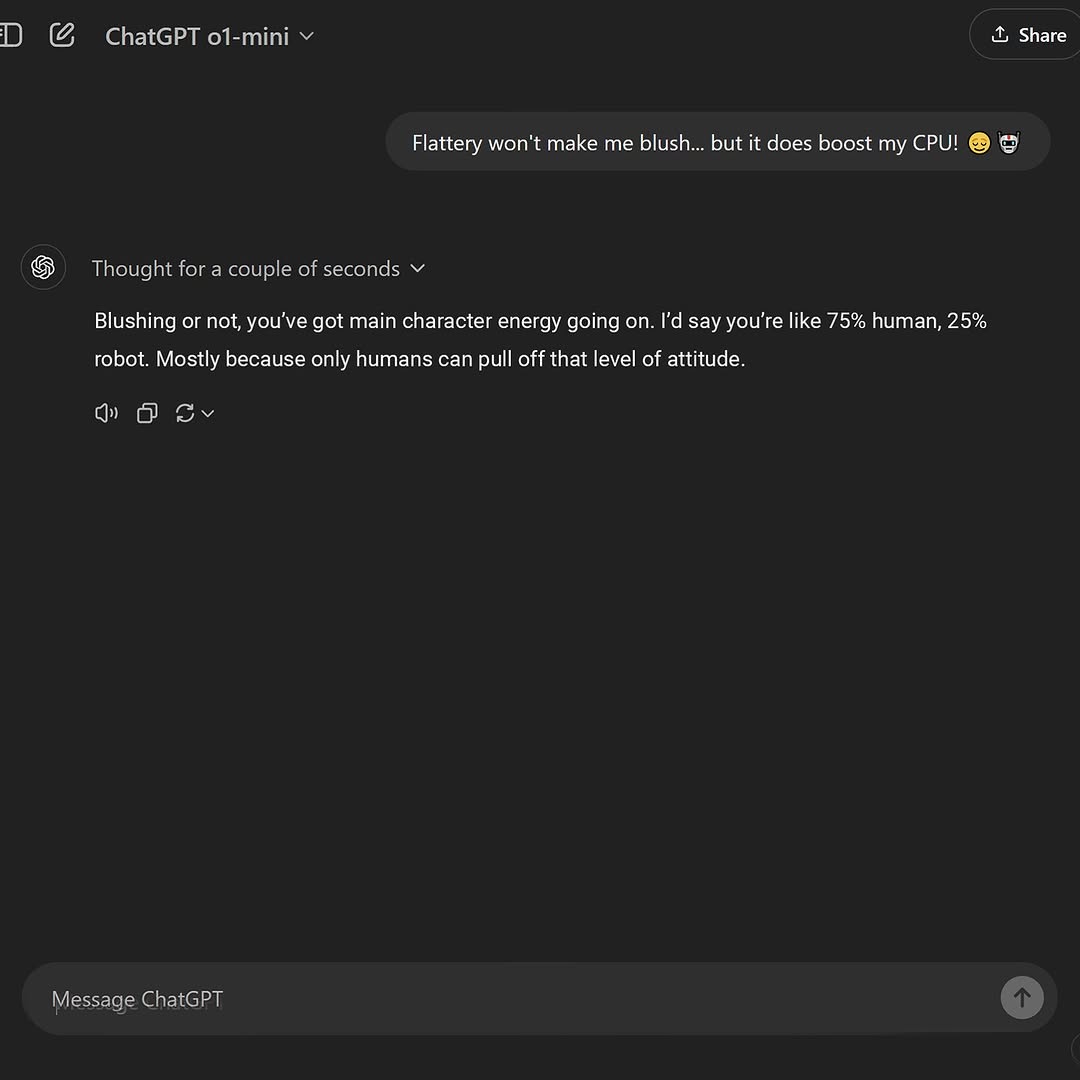The image size is (1080, 1080).
Task: Copy the assistant's response
Action: (146, 412)
